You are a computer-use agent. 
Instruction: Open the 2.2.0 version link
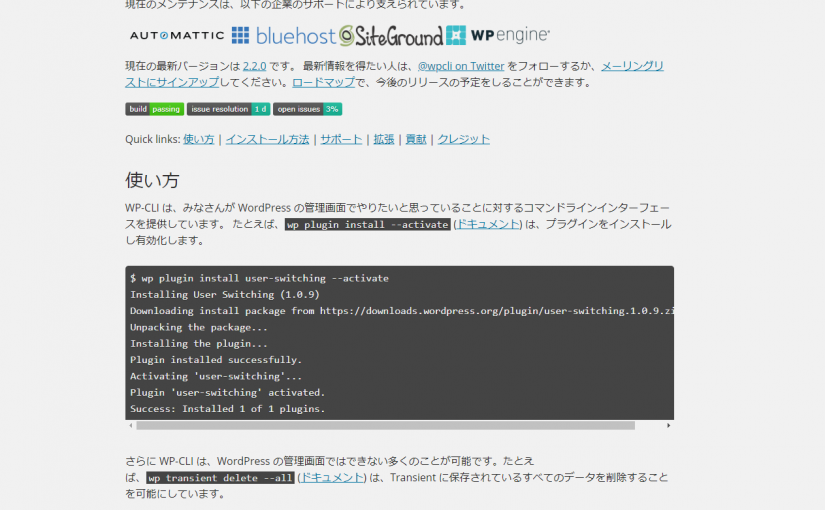[x=254, y=66]
